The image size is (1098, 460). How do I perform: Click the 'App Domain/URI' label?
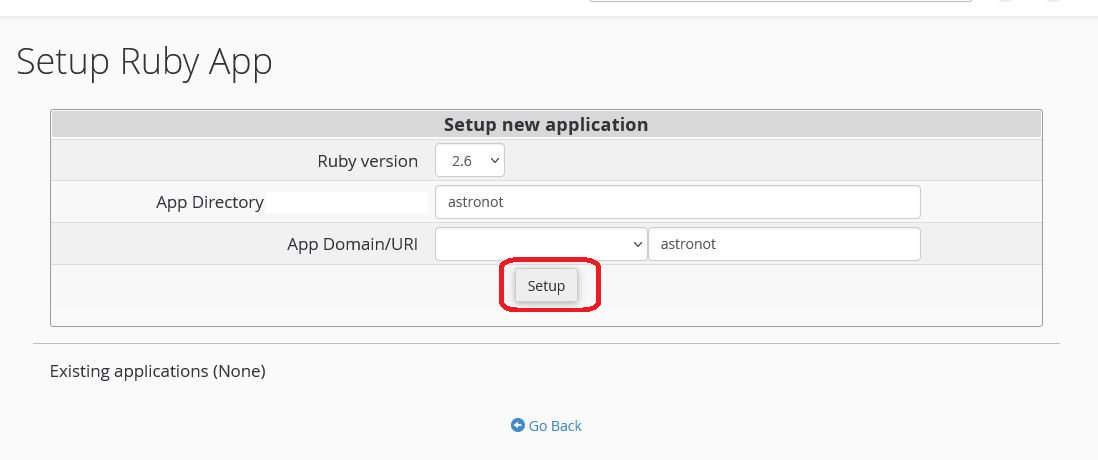(352, 244)
